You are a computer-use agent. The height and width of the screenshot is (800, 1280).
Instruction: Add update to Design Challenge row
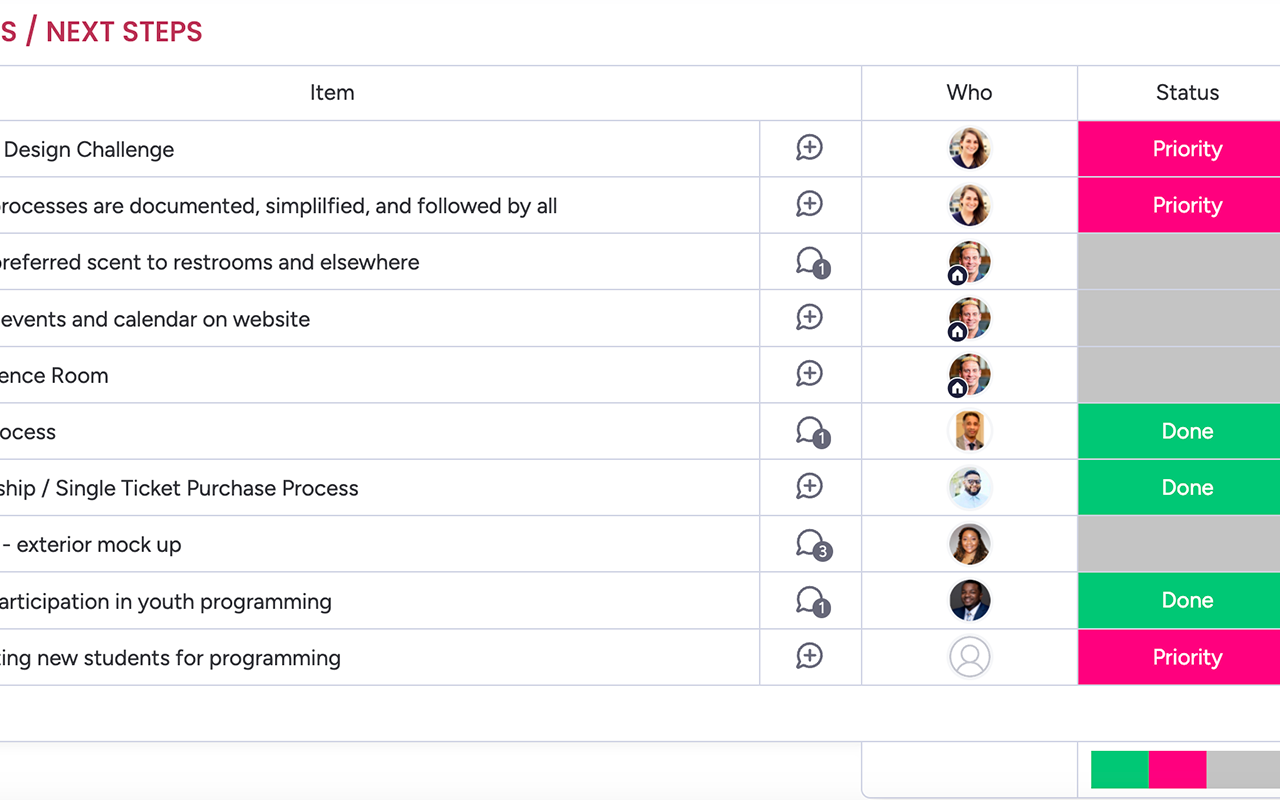pos(810,148)
